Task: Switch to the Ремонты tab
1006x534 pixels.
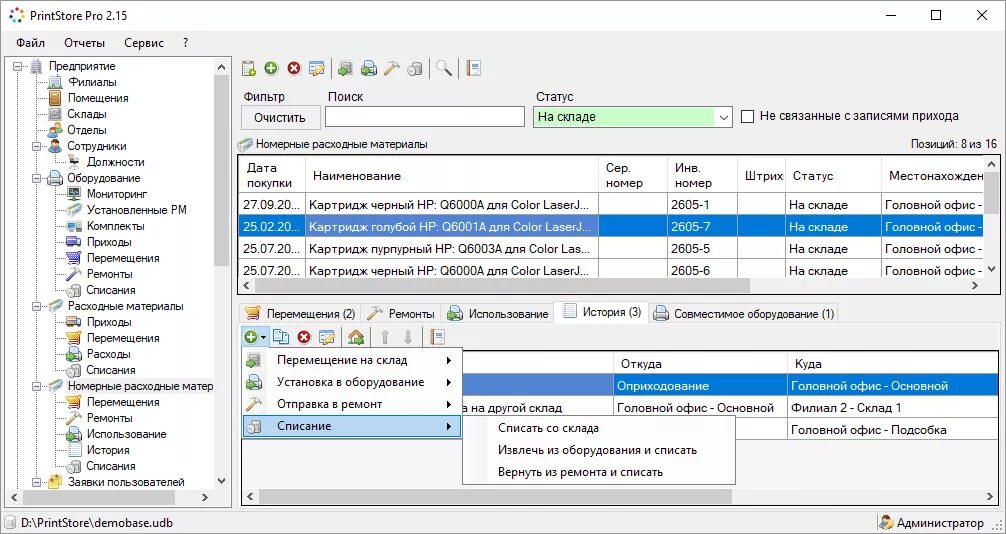Action: [401, 314]
